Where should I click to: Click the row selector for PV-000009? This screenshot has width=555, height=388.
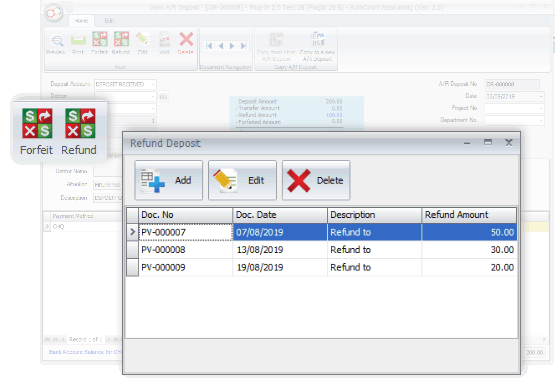[132, 267]
